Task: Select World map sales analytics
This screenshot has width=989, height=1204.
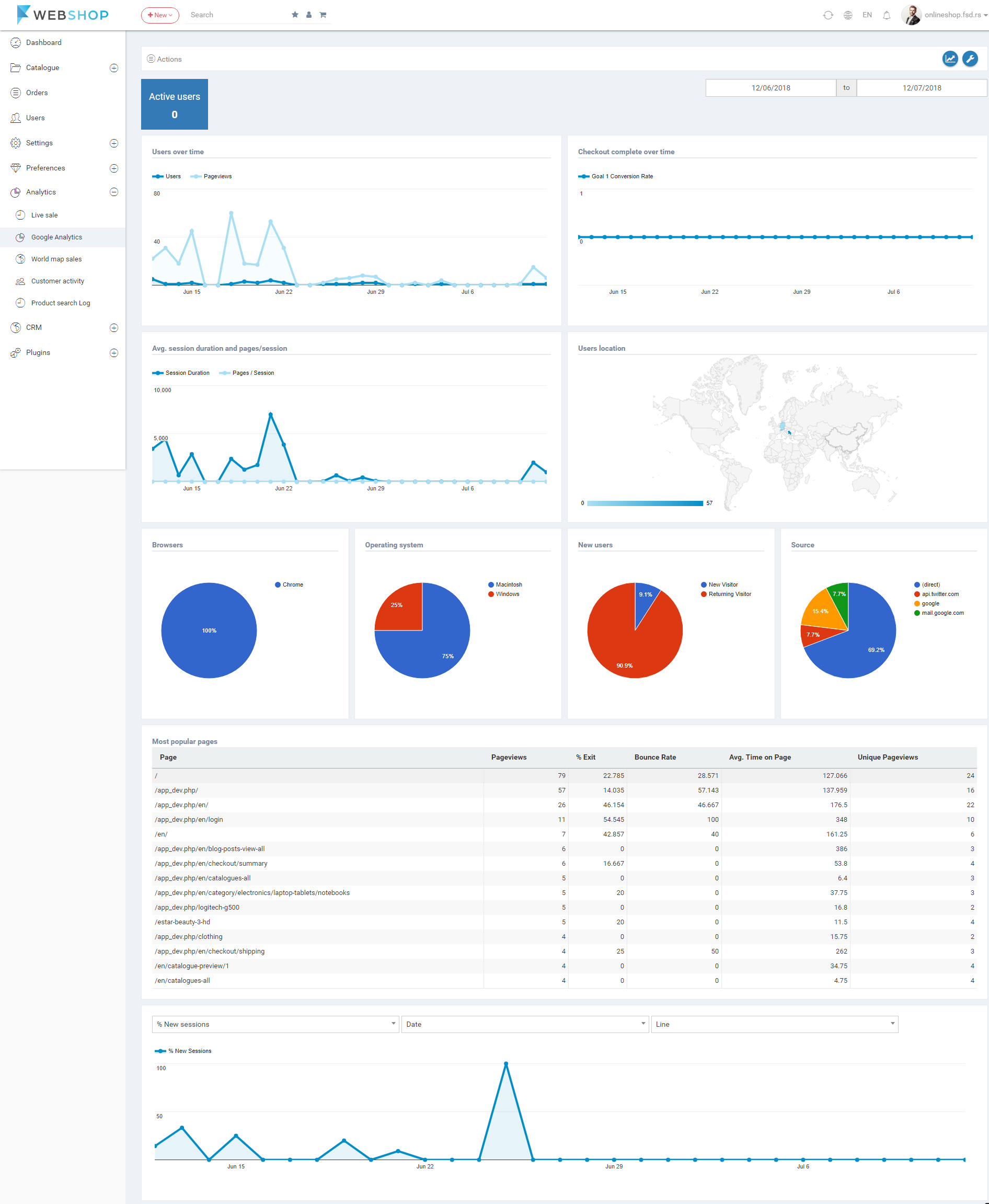Action: 56,259
